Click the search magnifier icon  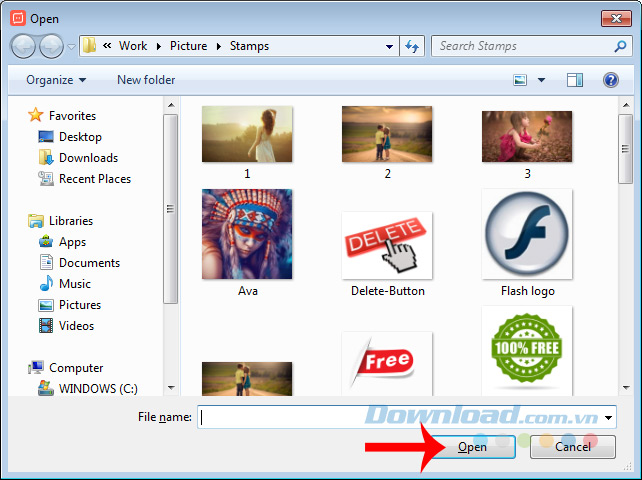point(621,46)
